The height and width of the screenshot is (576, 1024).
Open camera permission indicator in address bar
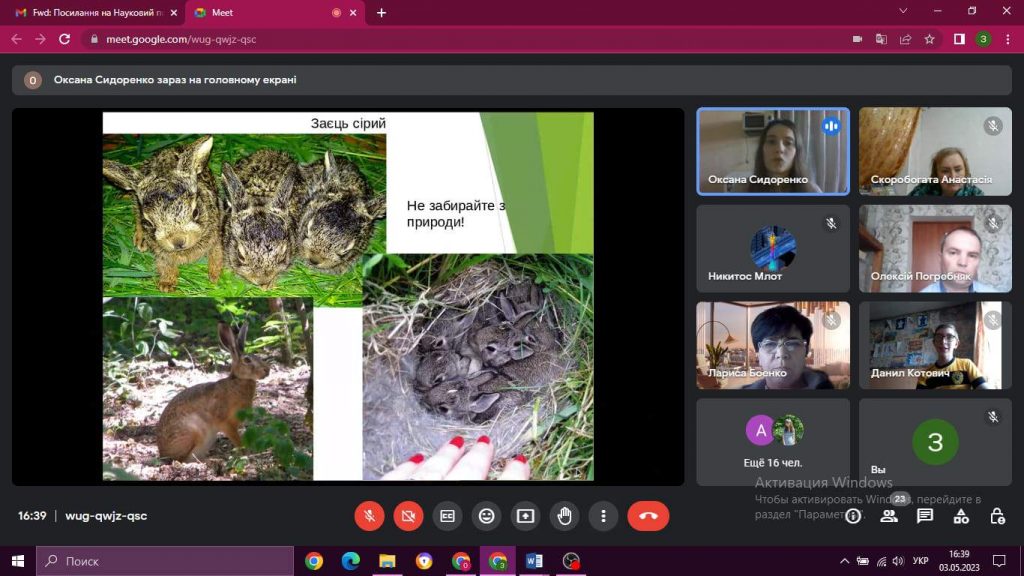857,39
